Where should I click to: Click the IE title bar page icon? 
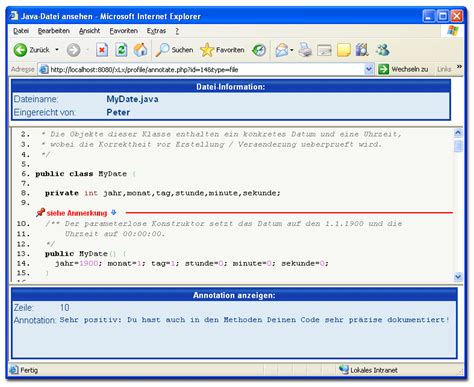tap(14, 16)
